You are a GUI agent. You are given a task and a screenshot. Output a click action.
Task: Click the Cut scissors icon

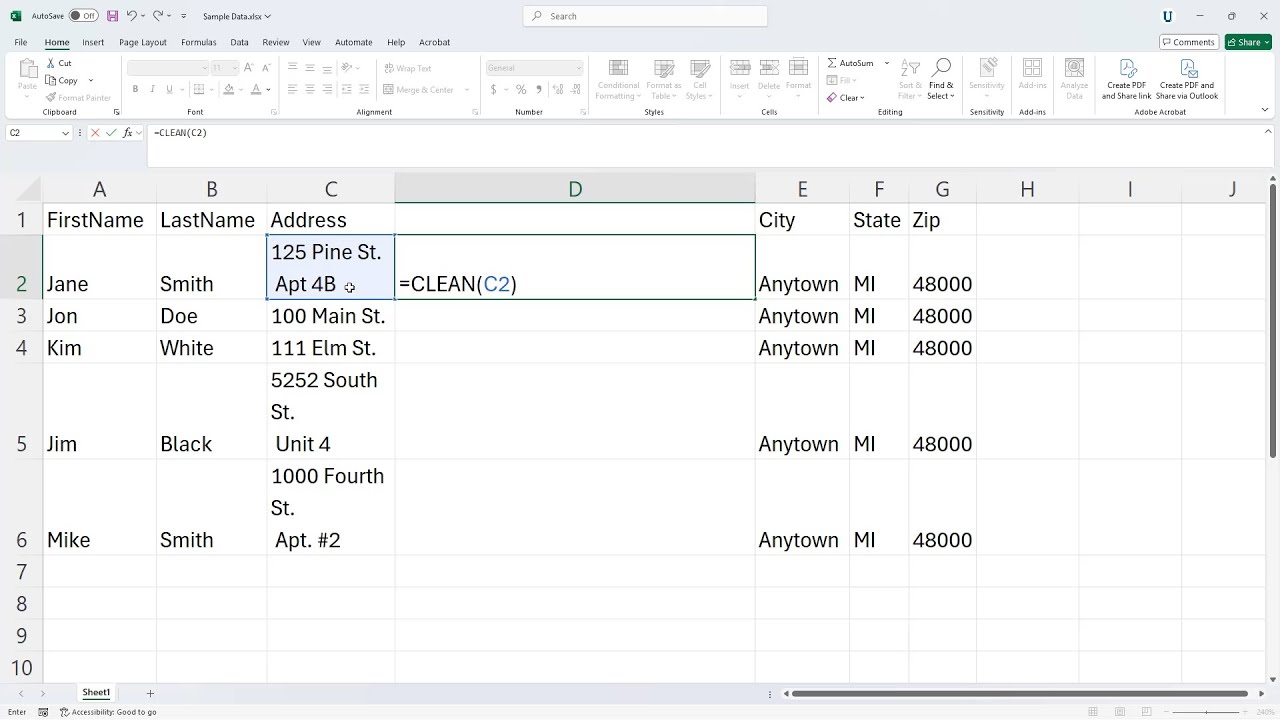pos(51,63)
